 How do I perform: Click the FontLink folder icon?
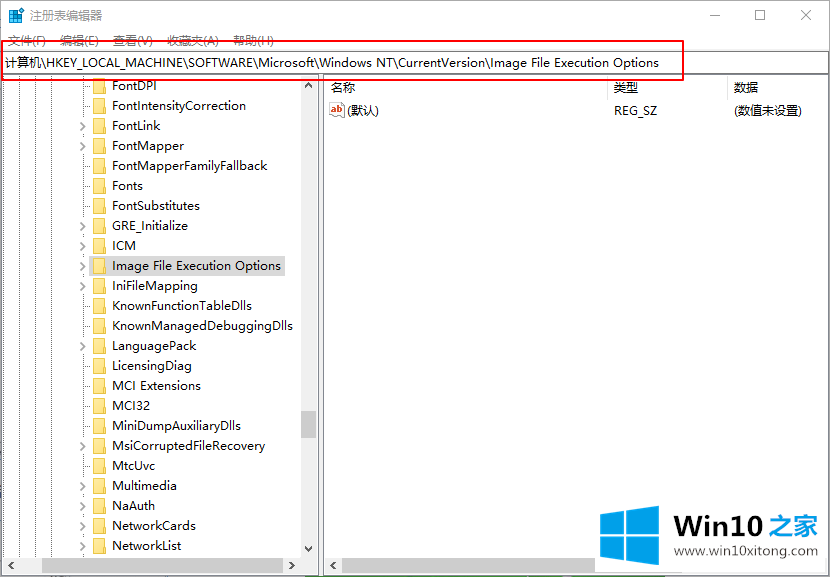99,126
